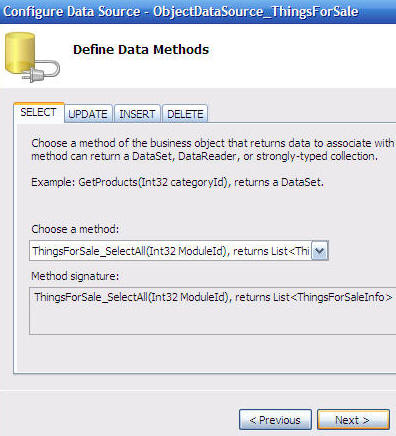The image size is (396, 436).
Task: Go to the INSERT tab
Action: [x=137, y=114]
